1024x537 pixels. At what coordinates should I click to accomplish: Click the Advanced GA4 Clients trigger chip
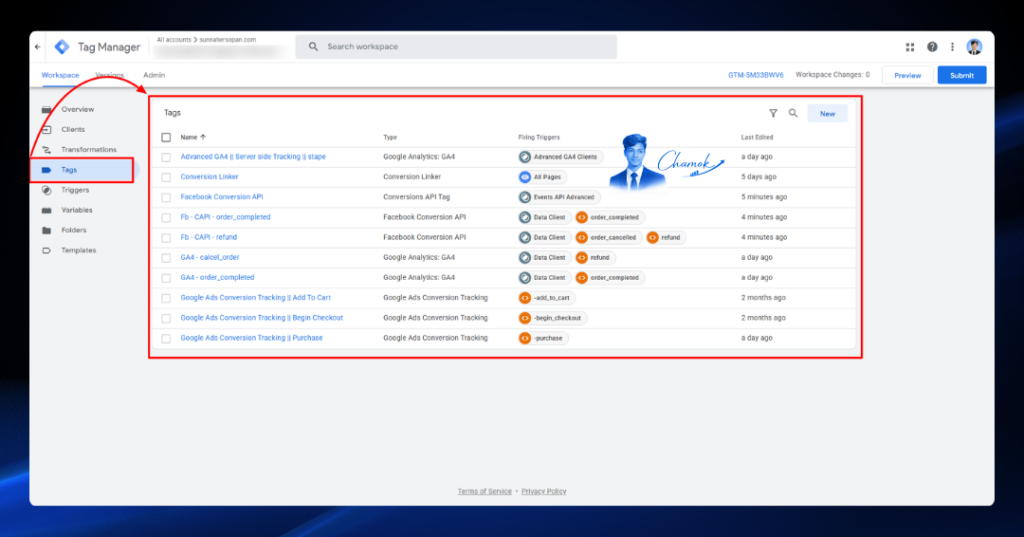pos(560,157)
